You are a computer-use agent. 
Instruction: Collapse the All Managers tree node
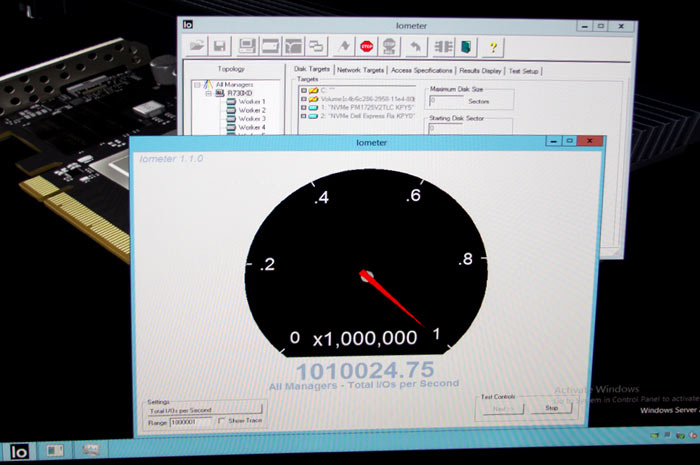(197, 85)
